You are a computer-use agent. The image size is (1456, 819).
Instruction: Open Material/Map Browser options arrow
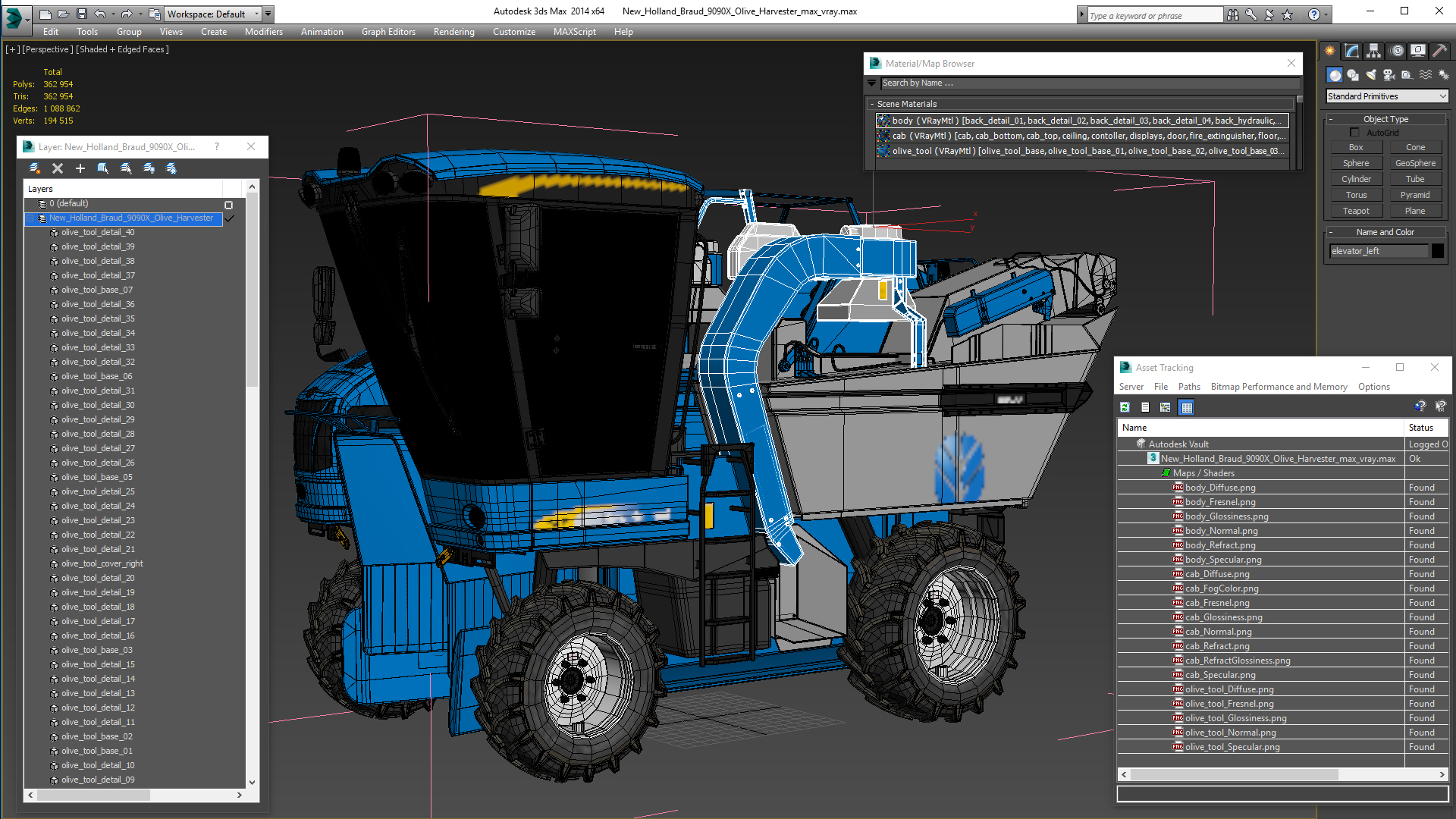click(872, 83)
